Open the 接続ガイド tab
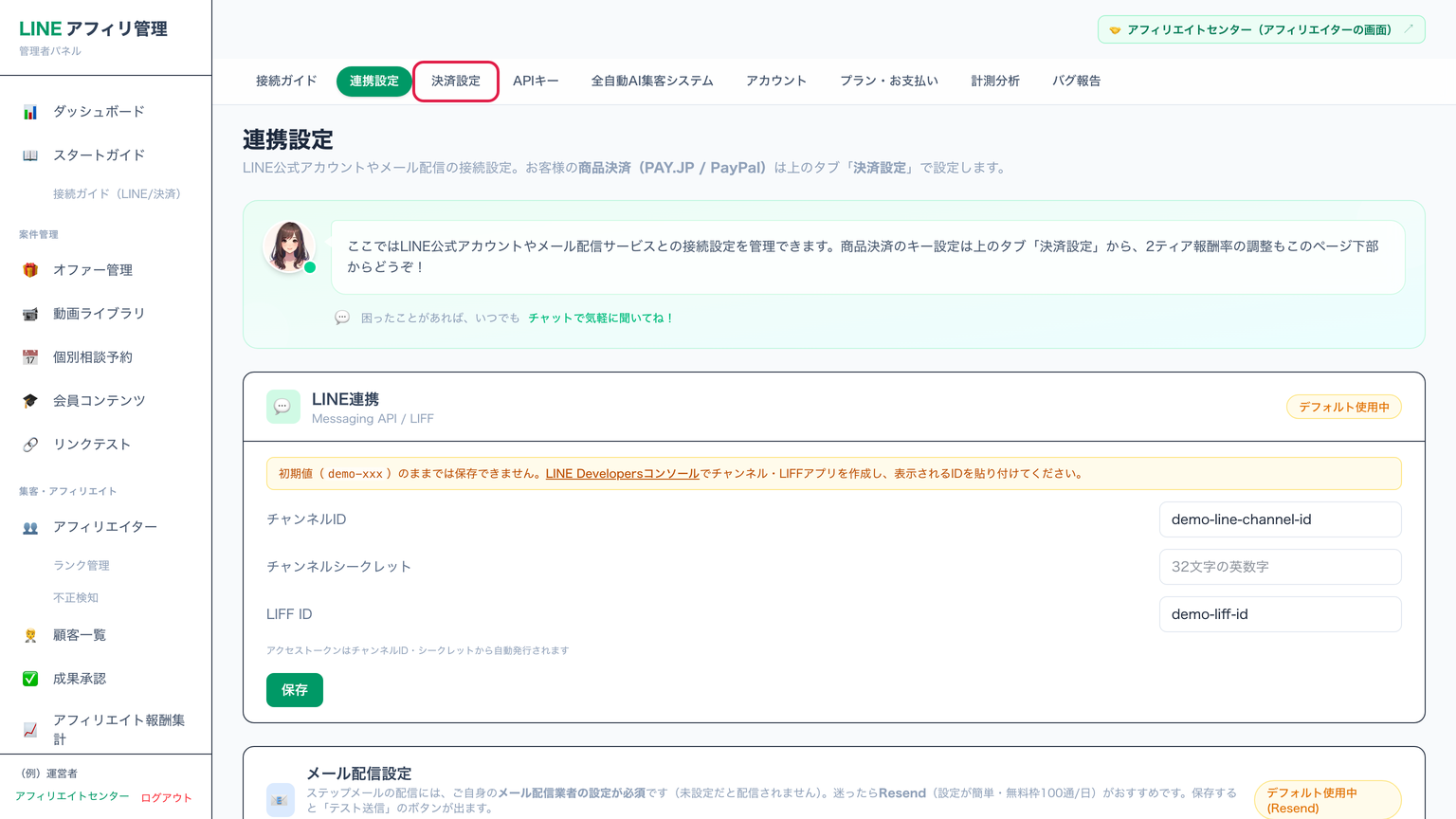The height and width of the screenshot is (819, 1456). 286,82
